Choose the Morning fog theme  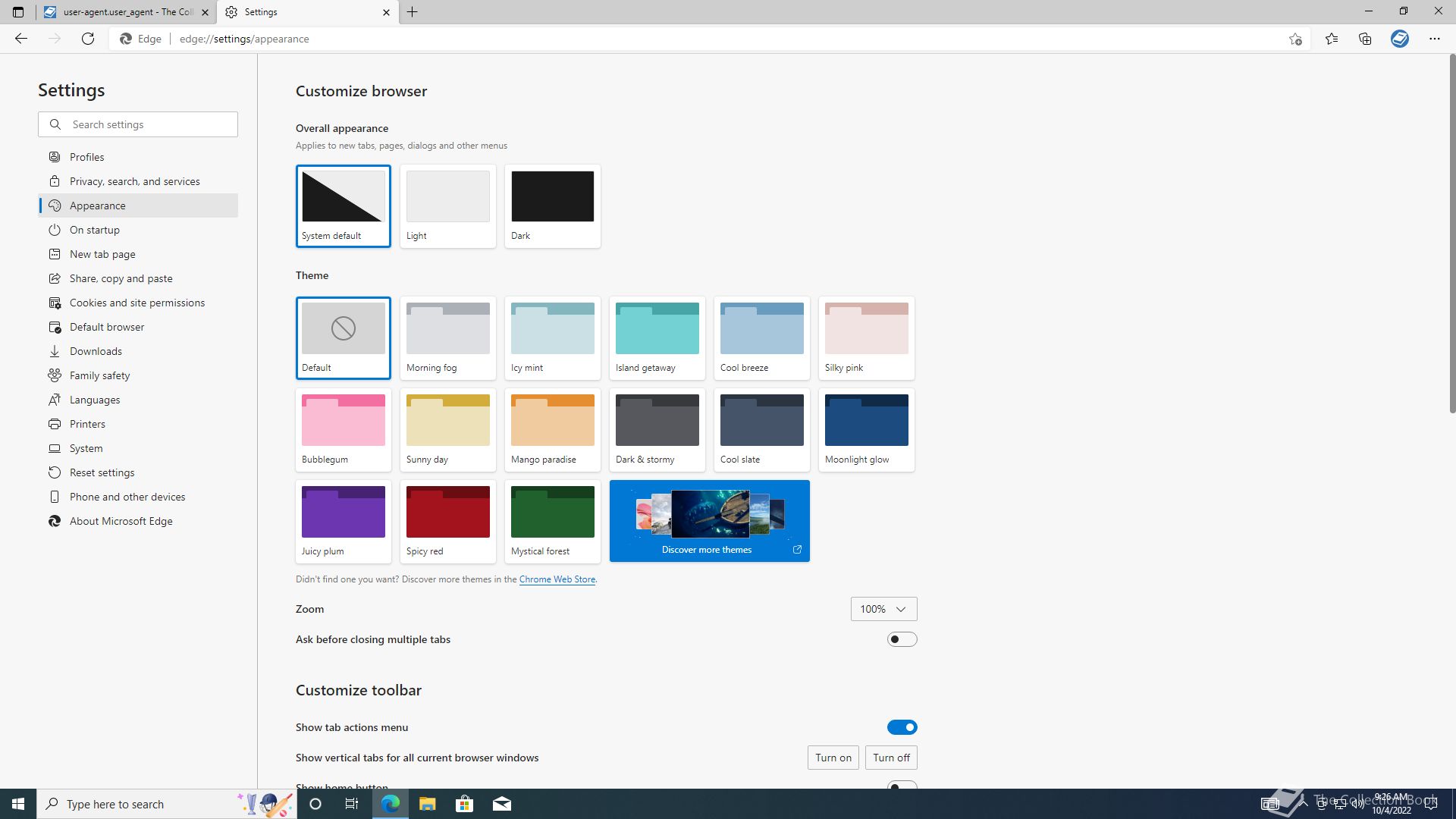[x=448, y=338]
